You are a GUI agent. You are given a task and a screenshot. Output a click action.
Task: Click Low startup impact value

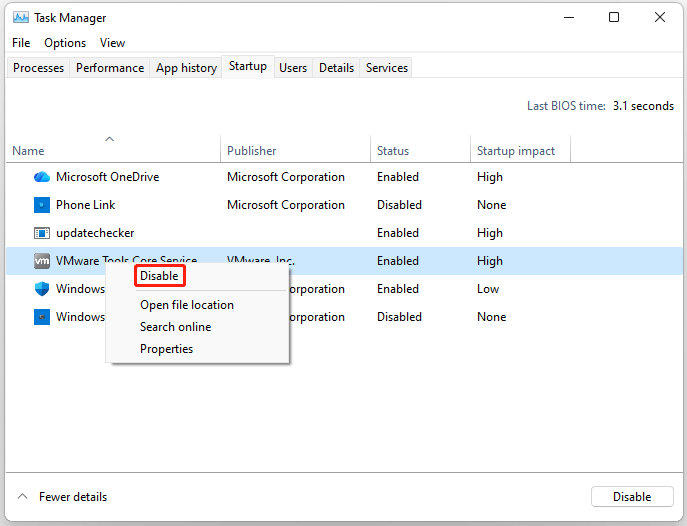(x=488, y=289)
